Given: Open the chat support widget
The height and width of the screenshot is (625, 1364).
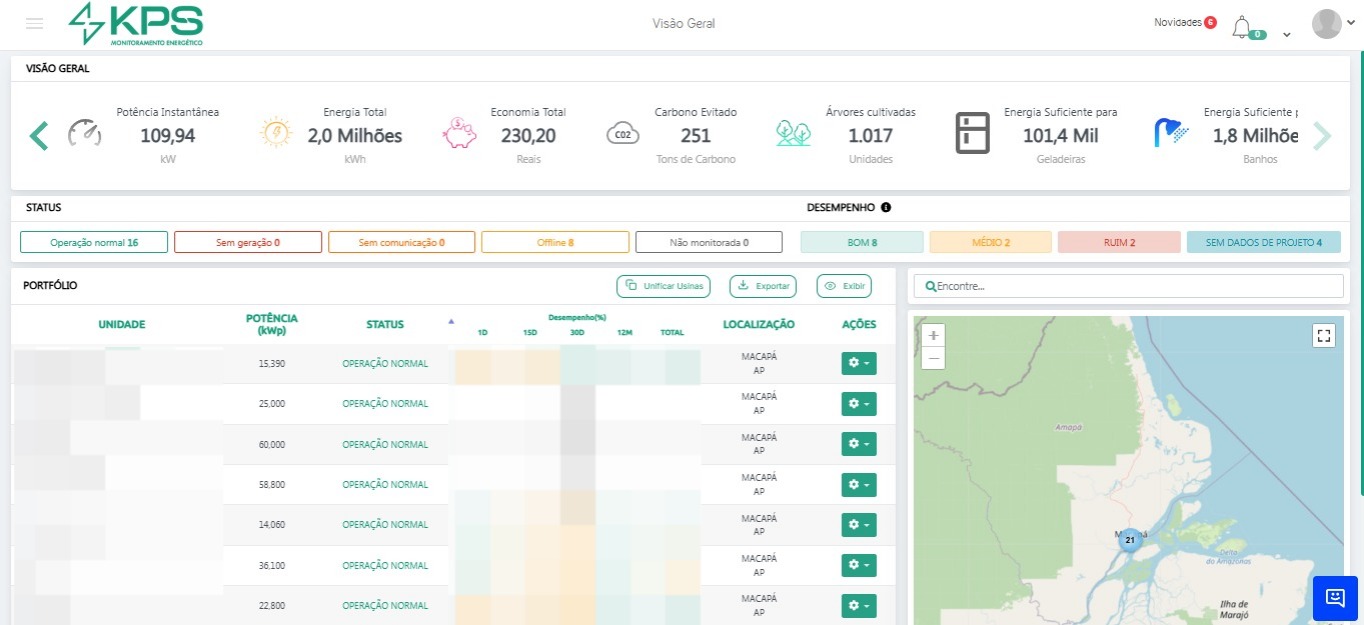Looking at the screenshot, I should point(1334,598).
